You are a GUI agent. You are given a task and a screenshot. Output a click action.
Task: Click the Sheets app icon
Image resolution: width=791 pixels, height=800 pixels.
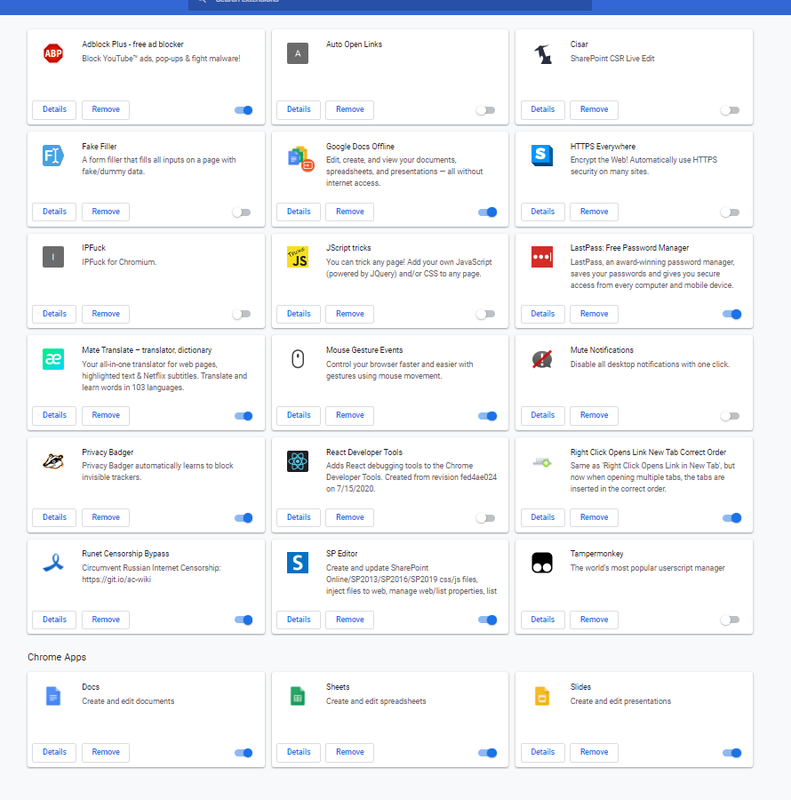tap(298, 696)
